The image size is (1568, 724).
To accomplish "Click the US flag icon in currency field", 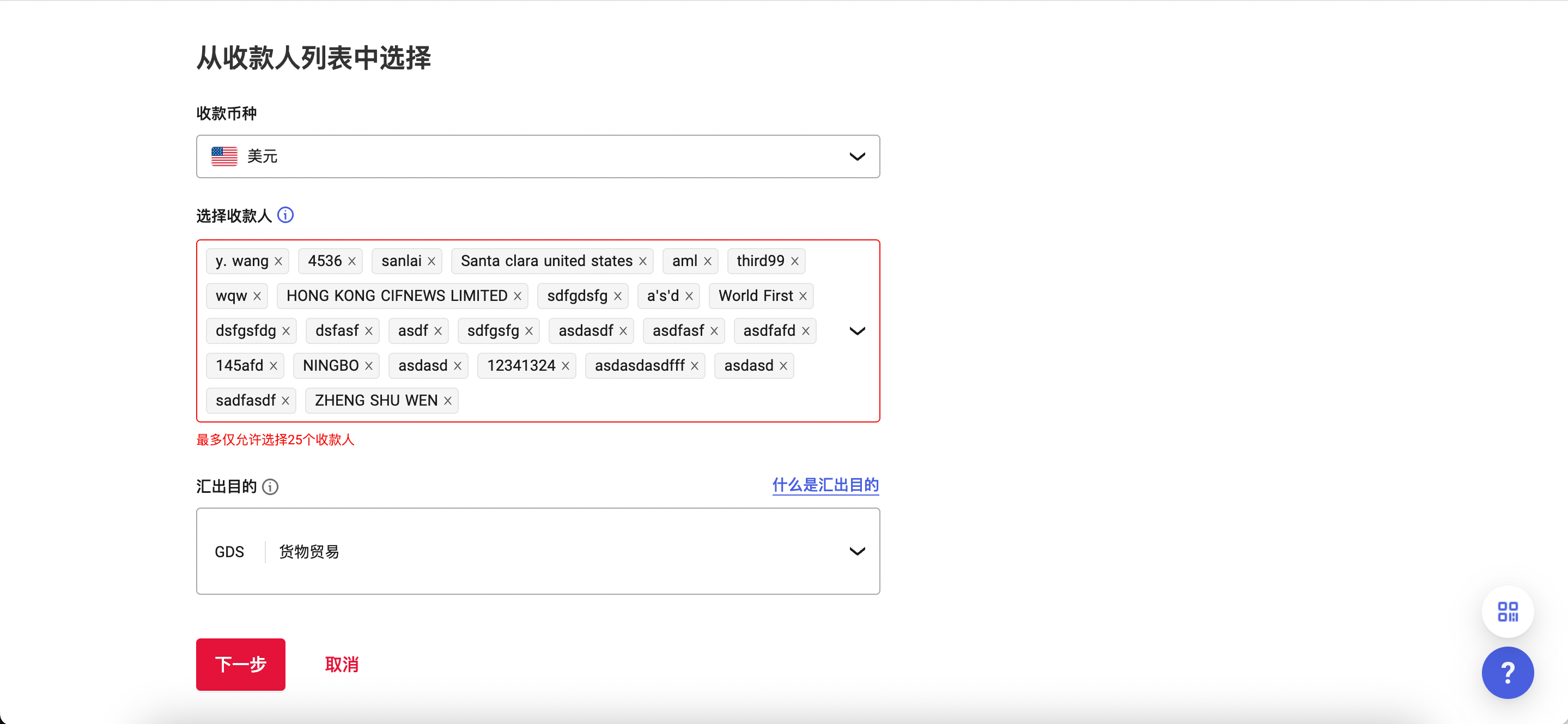I will point(224,156).
